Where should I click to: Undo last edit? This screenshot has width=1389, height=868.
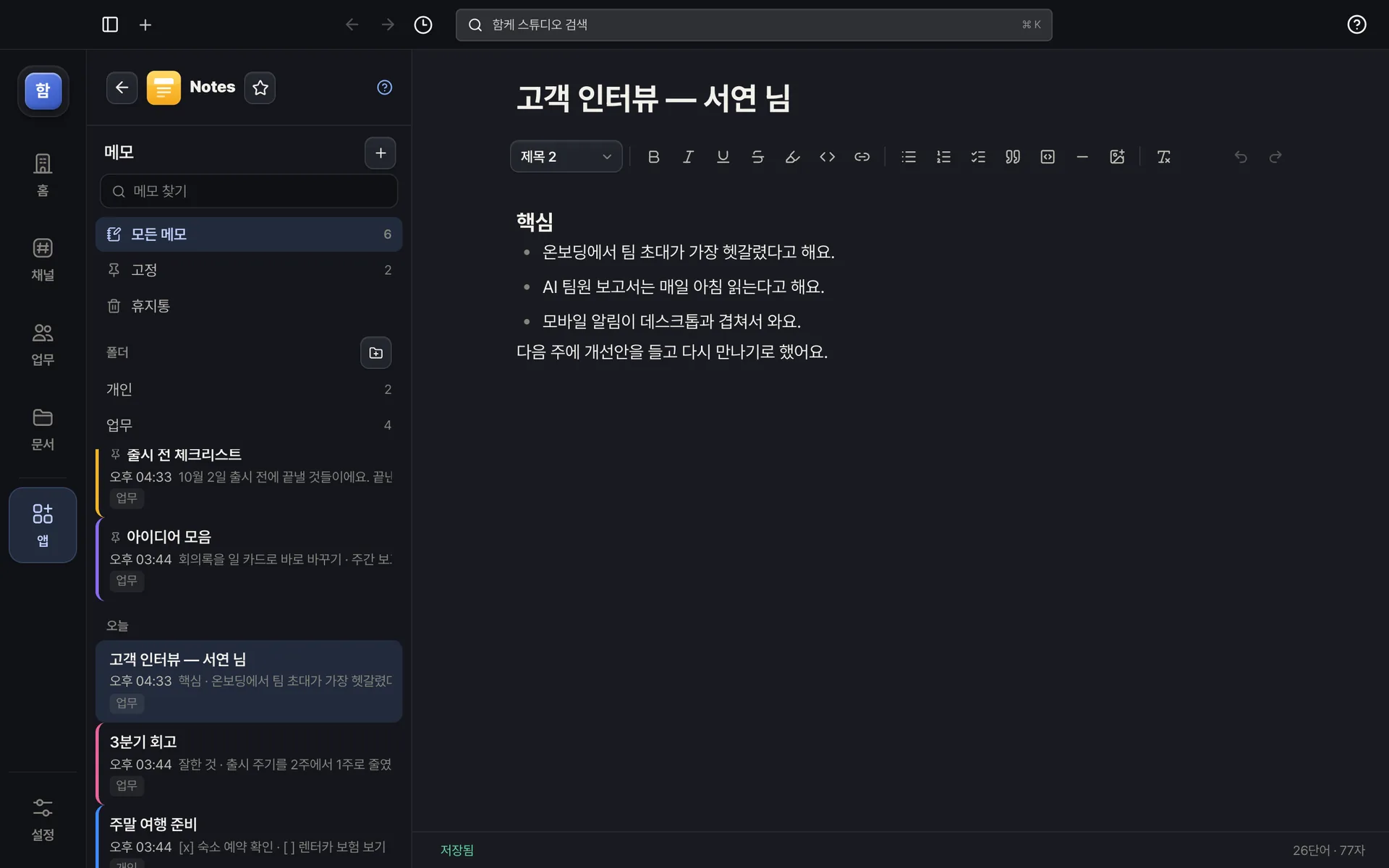1241,156
